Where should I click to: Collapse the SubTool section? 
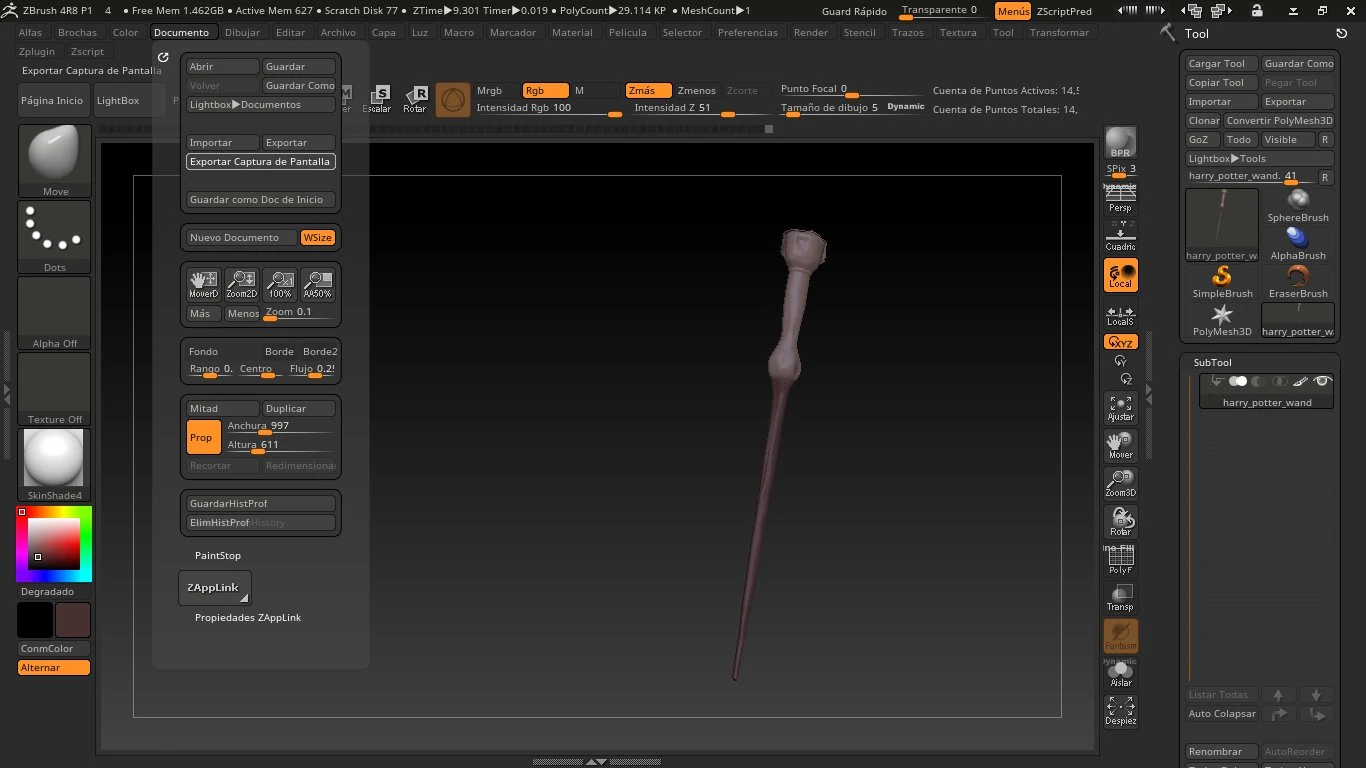(1213, 362)
